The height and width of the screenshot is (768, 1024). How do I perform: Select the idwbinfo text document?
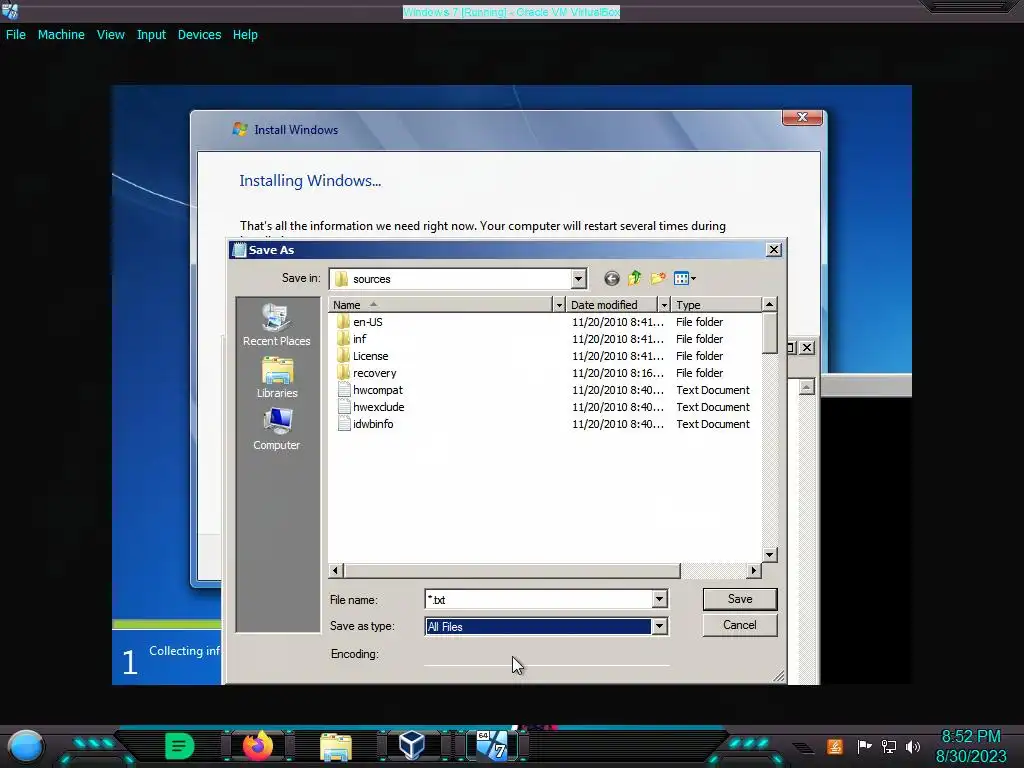(373, 424)
